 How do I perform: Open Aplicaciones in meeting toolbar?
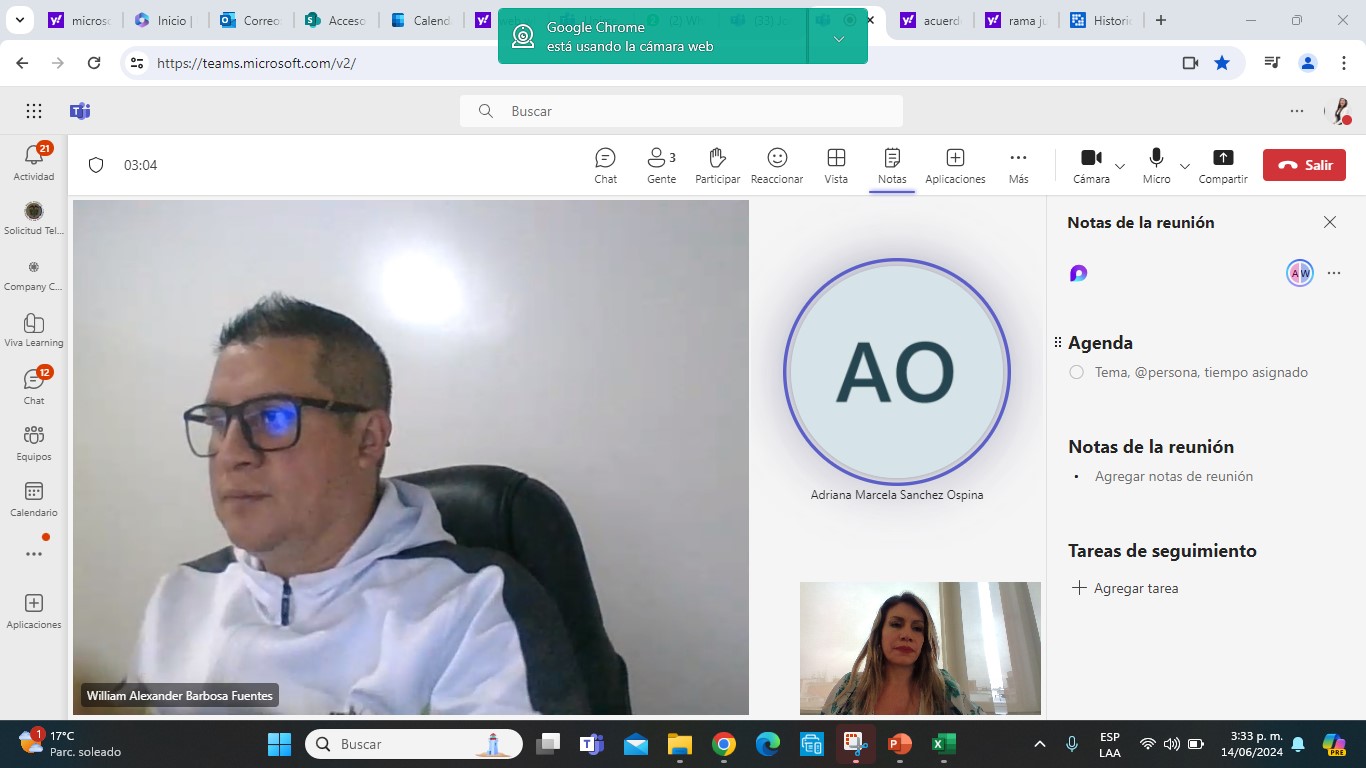coord(955,166)
